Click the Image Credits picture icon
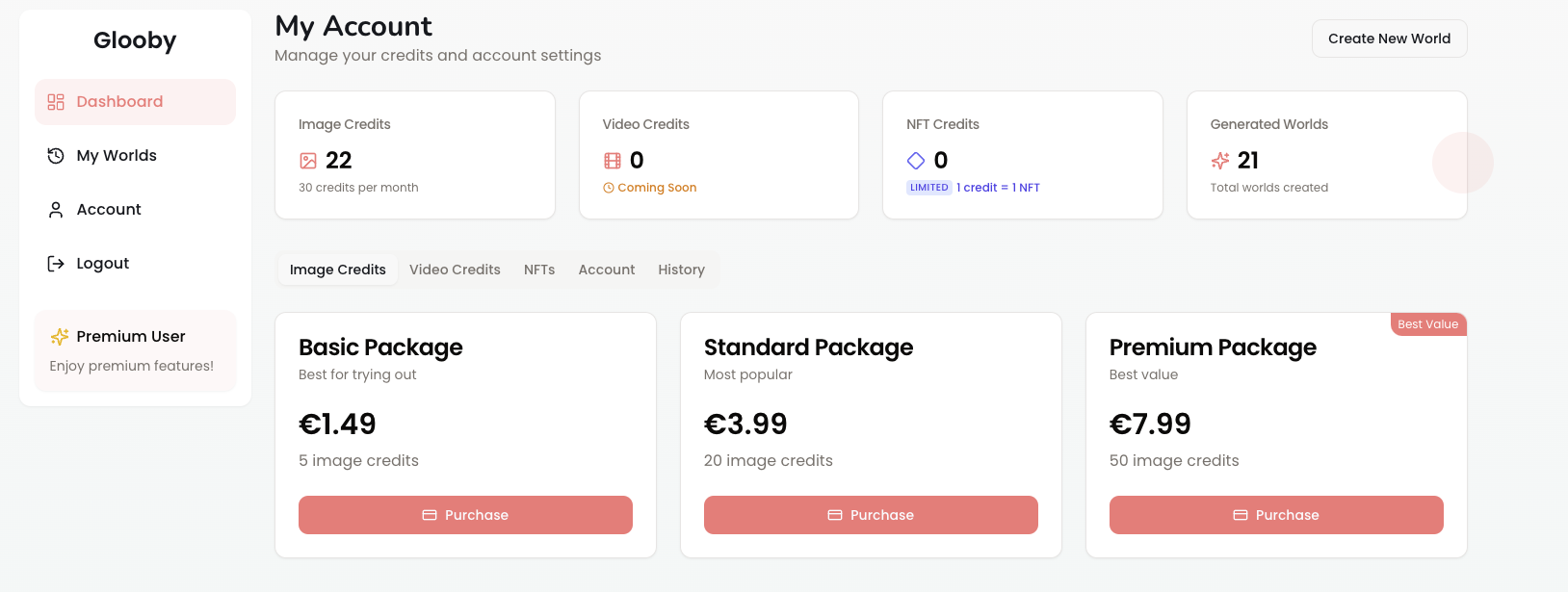1568x592 pixels. (x=308, y=161)
